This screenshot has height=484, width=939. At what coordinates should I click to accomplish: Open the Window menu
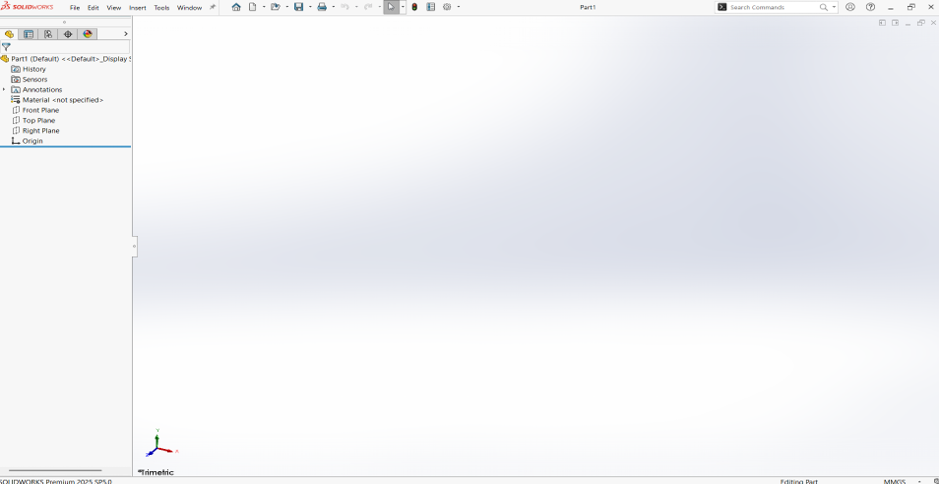pos(189,8)
